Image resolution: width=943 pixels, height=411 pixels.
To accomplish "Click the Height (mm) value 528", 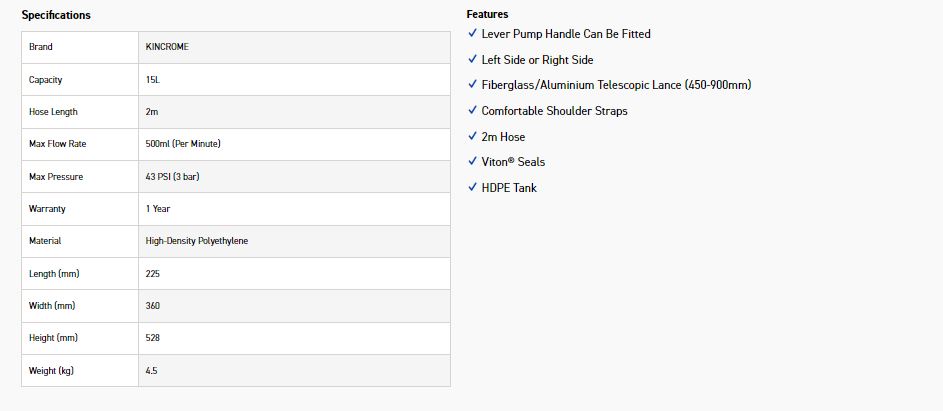I will [x=153, y=338].
